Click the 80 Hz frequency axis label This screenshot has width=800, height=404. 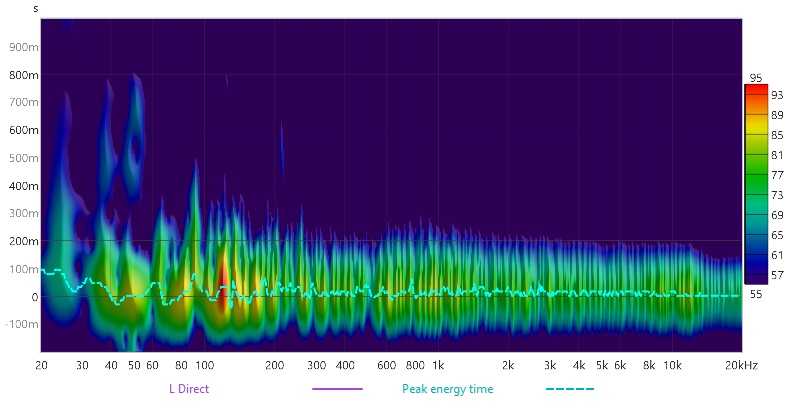[181, 365]
